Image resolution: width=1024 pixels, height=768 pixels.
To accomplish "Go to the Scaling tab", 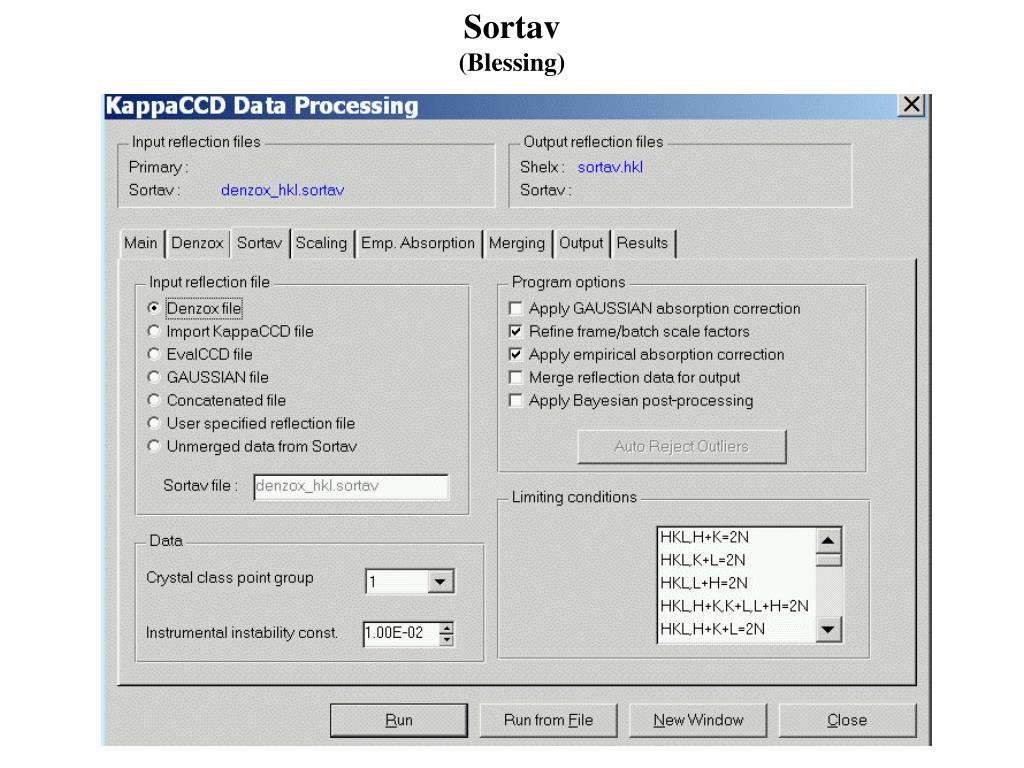I will tap(321, 243).
